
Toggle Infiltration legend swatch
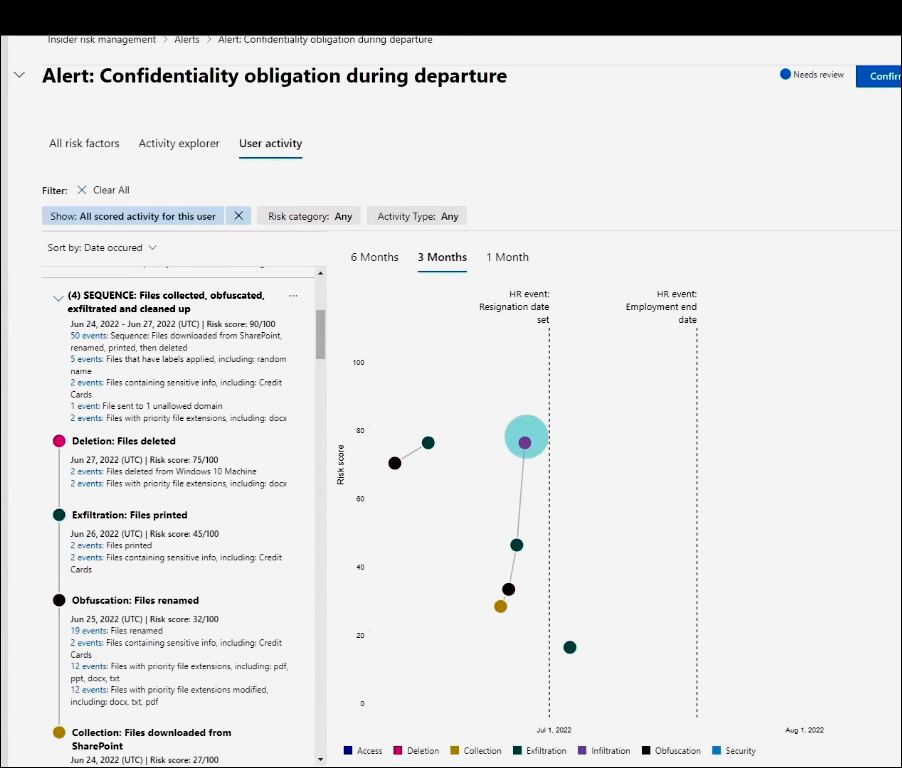tap(582, 750)
